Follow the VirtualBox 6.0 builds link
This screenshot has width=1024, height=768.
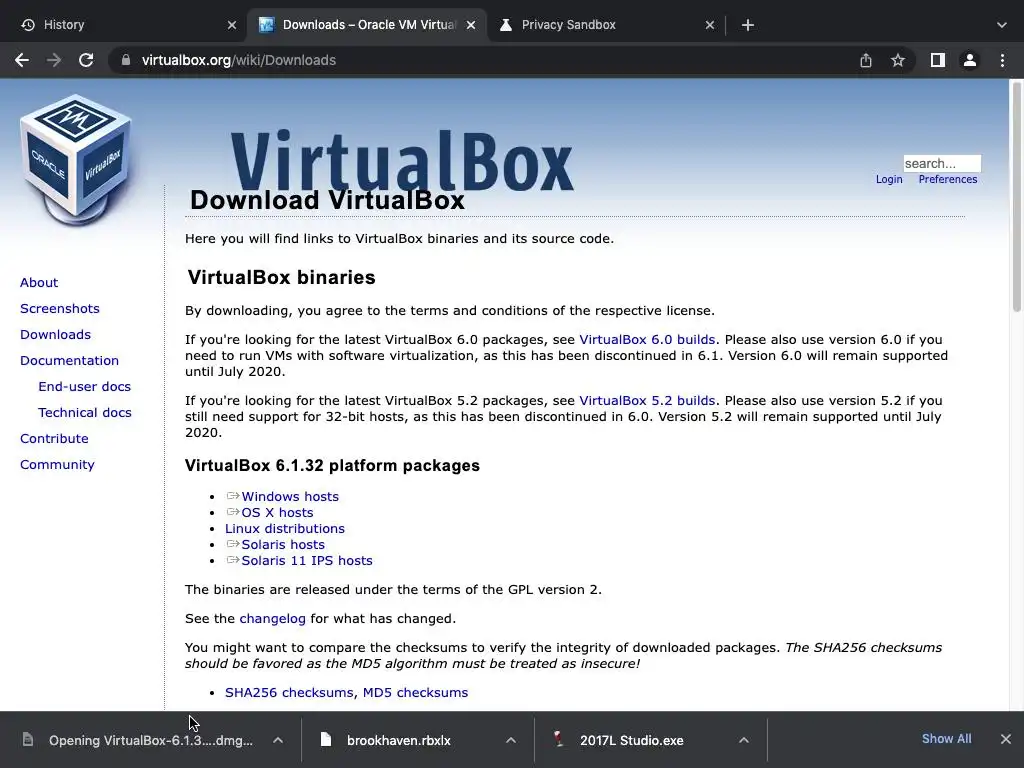(x=647, y=340)
